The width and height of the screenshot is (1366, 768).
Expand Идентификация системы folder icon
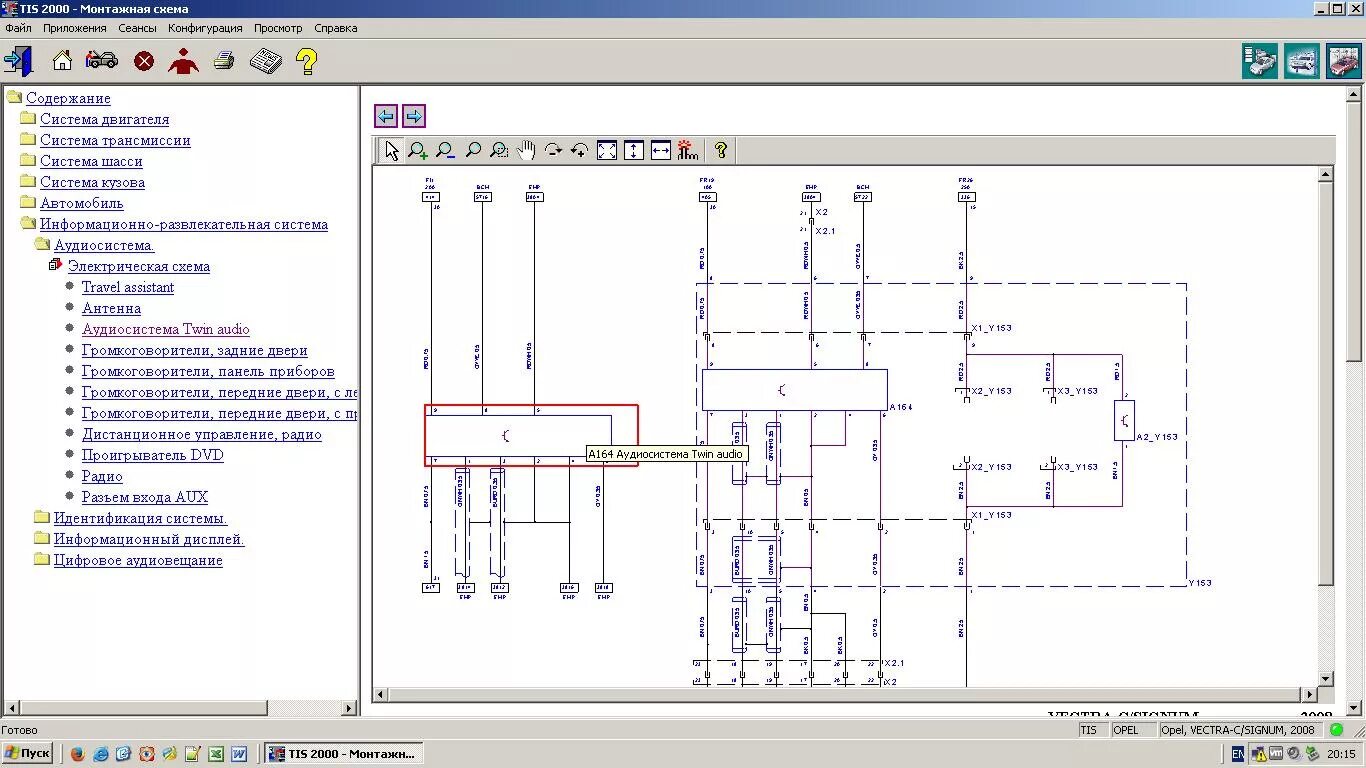click(x=42, y=517)
